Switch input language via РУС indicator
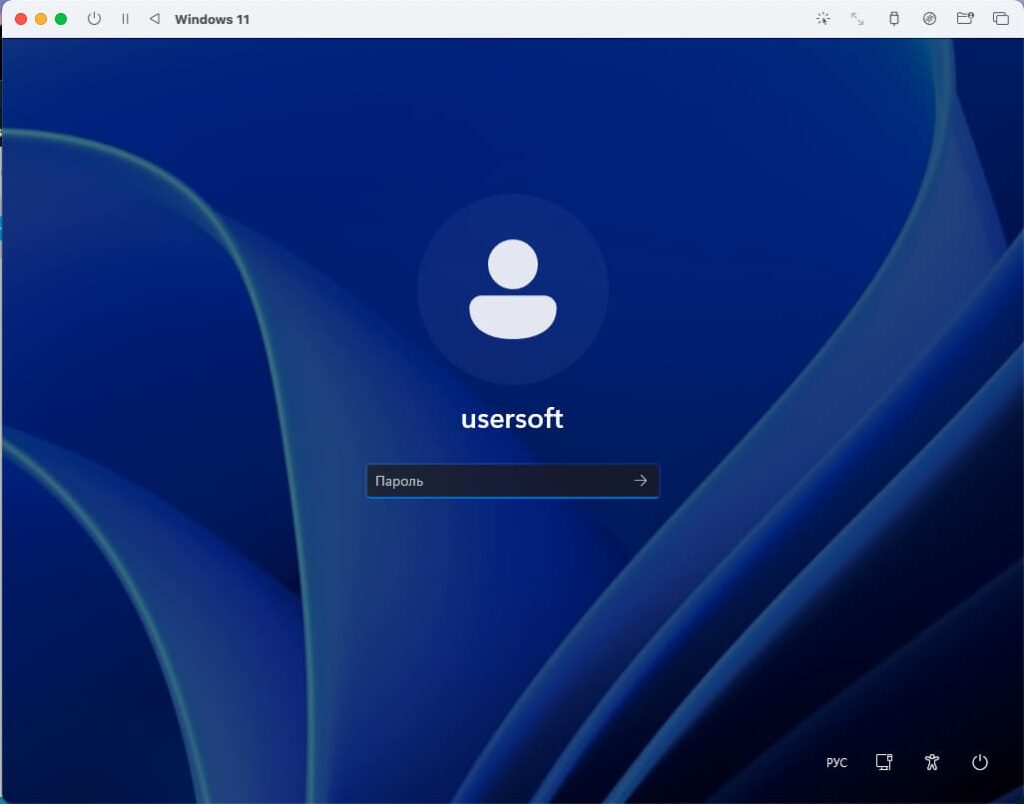The height and width of the screenshot is (804, 1024). pyautogui.click(x=836, y=763)
